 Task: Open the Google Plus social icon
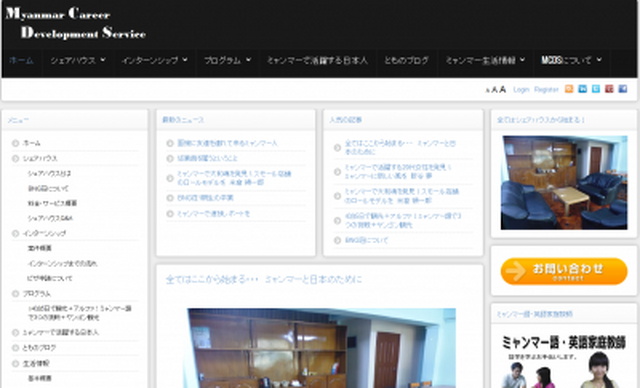tap(609, 89)
